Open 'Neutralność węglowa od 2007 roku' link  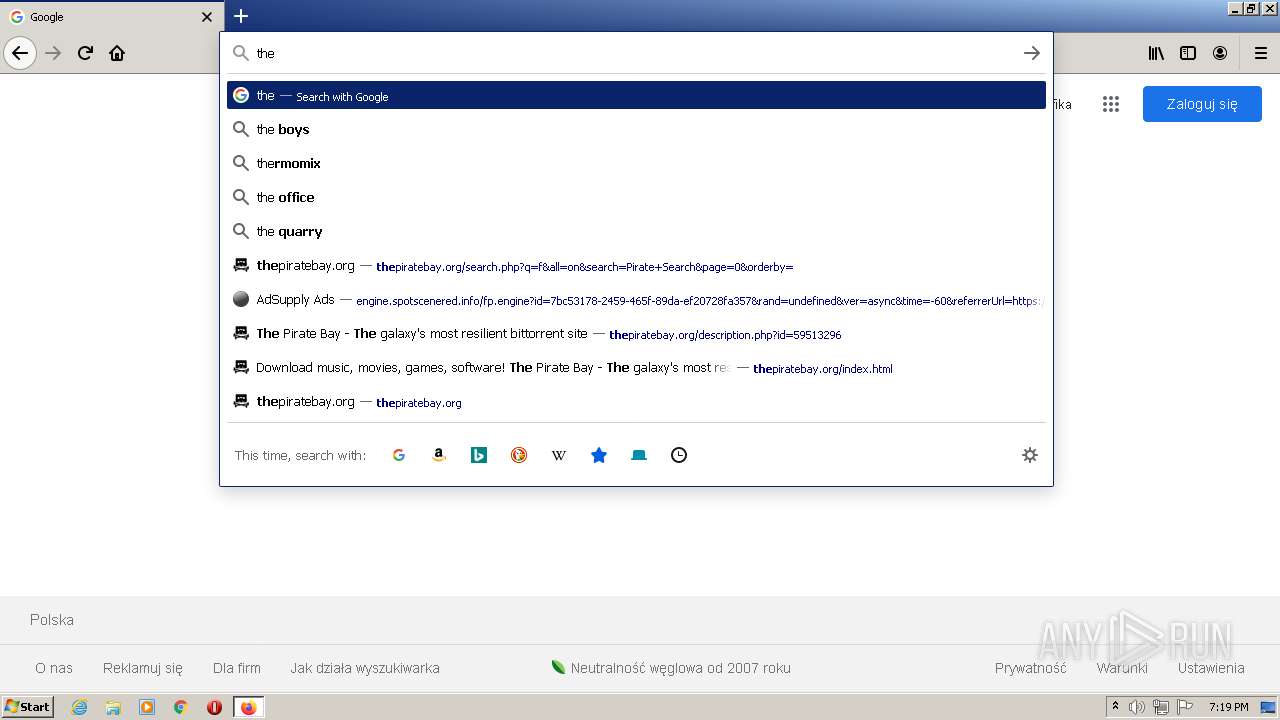tap(671, 668)
